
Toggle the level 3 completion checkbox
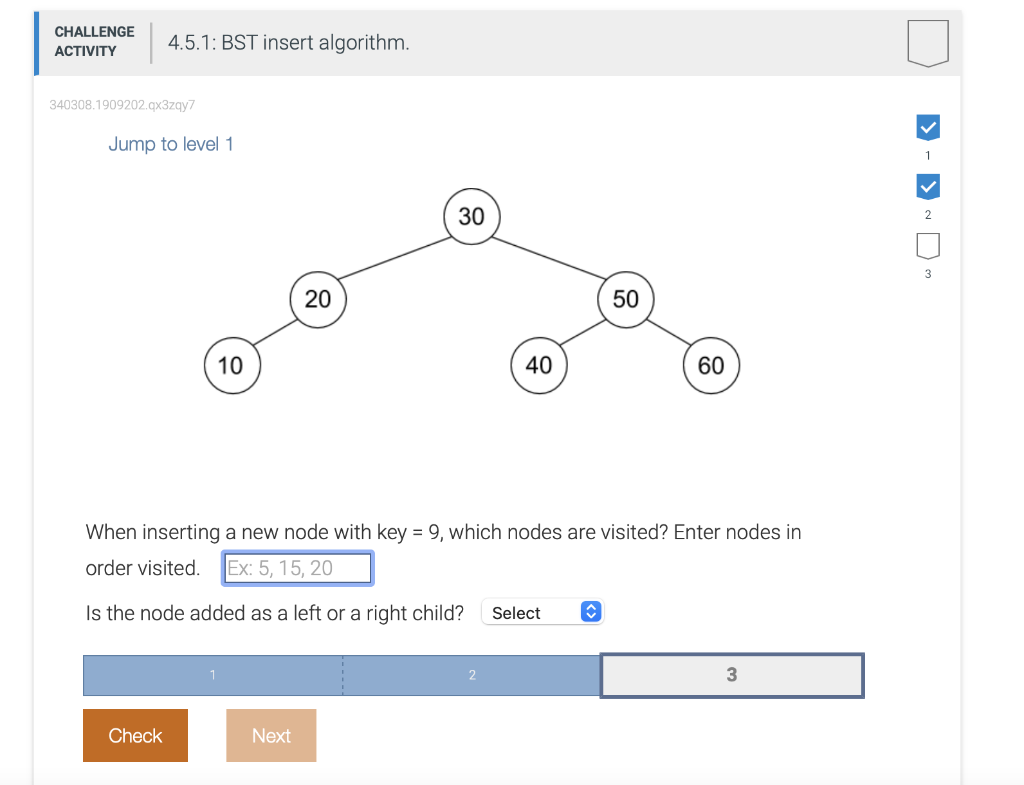pyautogui.click(x=928, y=247)
